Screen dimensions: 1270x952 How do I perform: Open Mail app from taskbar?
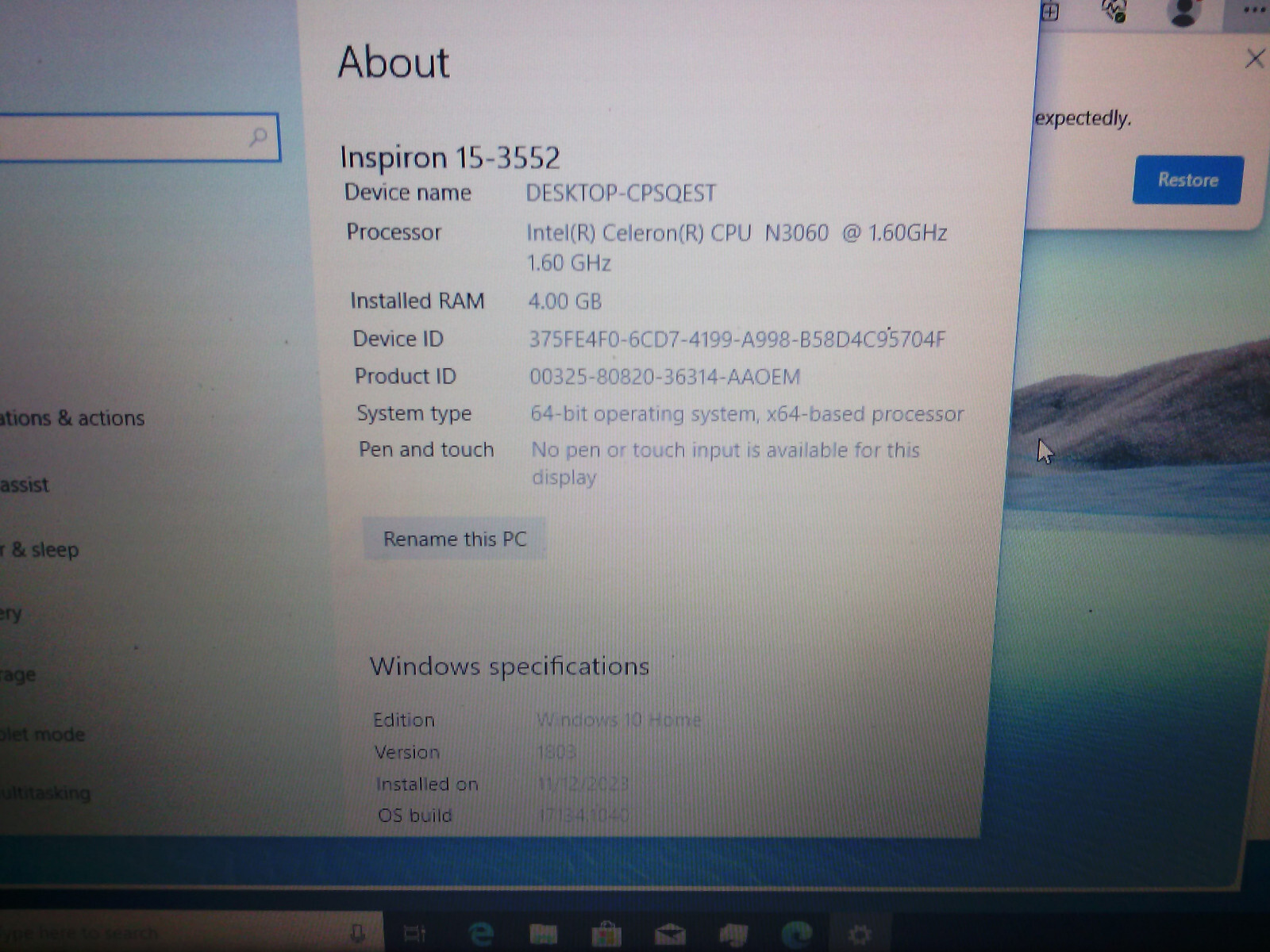669,935
